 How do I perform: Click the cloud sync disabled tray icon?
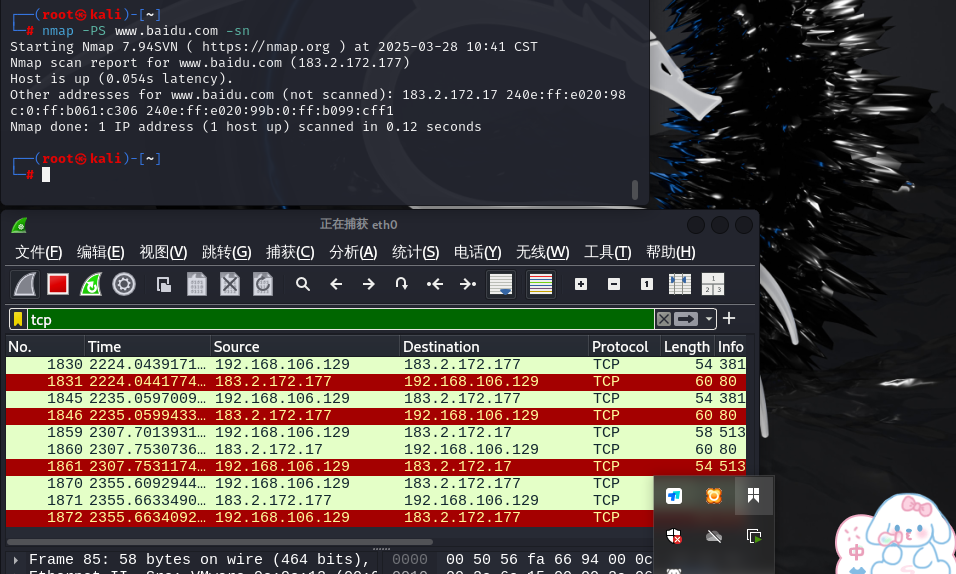tap(713, 536)
